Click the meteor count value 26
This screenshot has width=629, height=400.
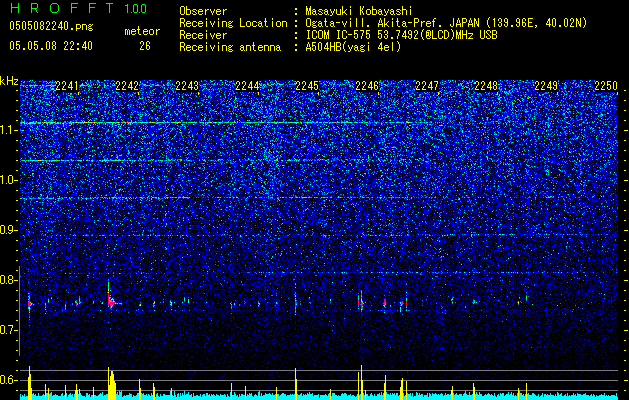point(145,46)
